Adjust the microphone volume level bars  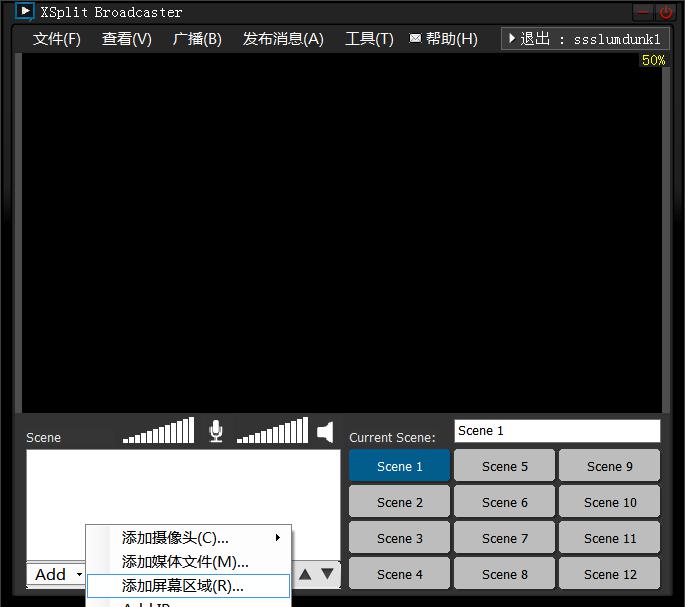[x=158, y=430]
